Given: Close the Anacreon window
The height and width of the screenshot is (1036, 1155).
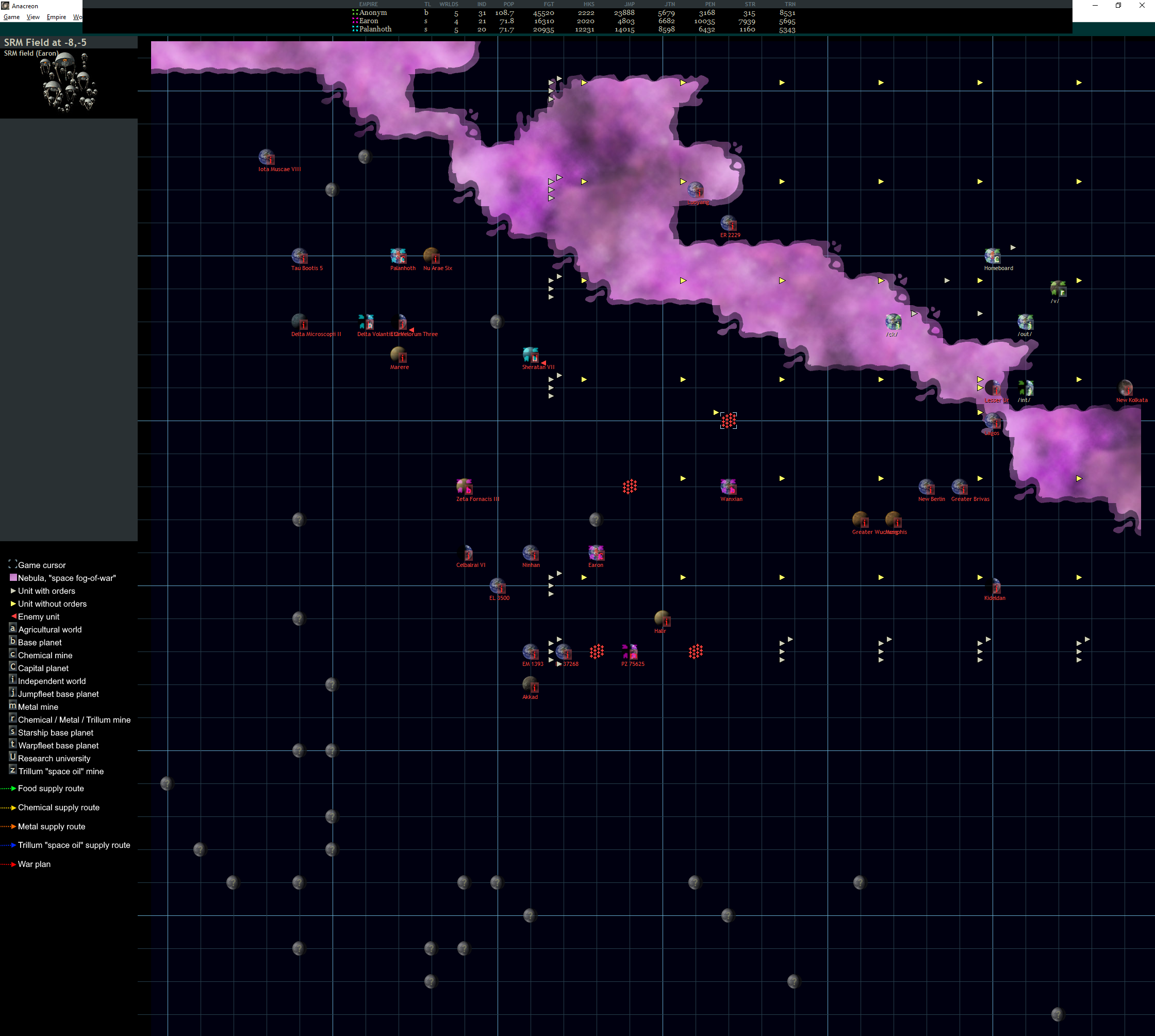Looking at the screenshot, I should coord(1142,6).
